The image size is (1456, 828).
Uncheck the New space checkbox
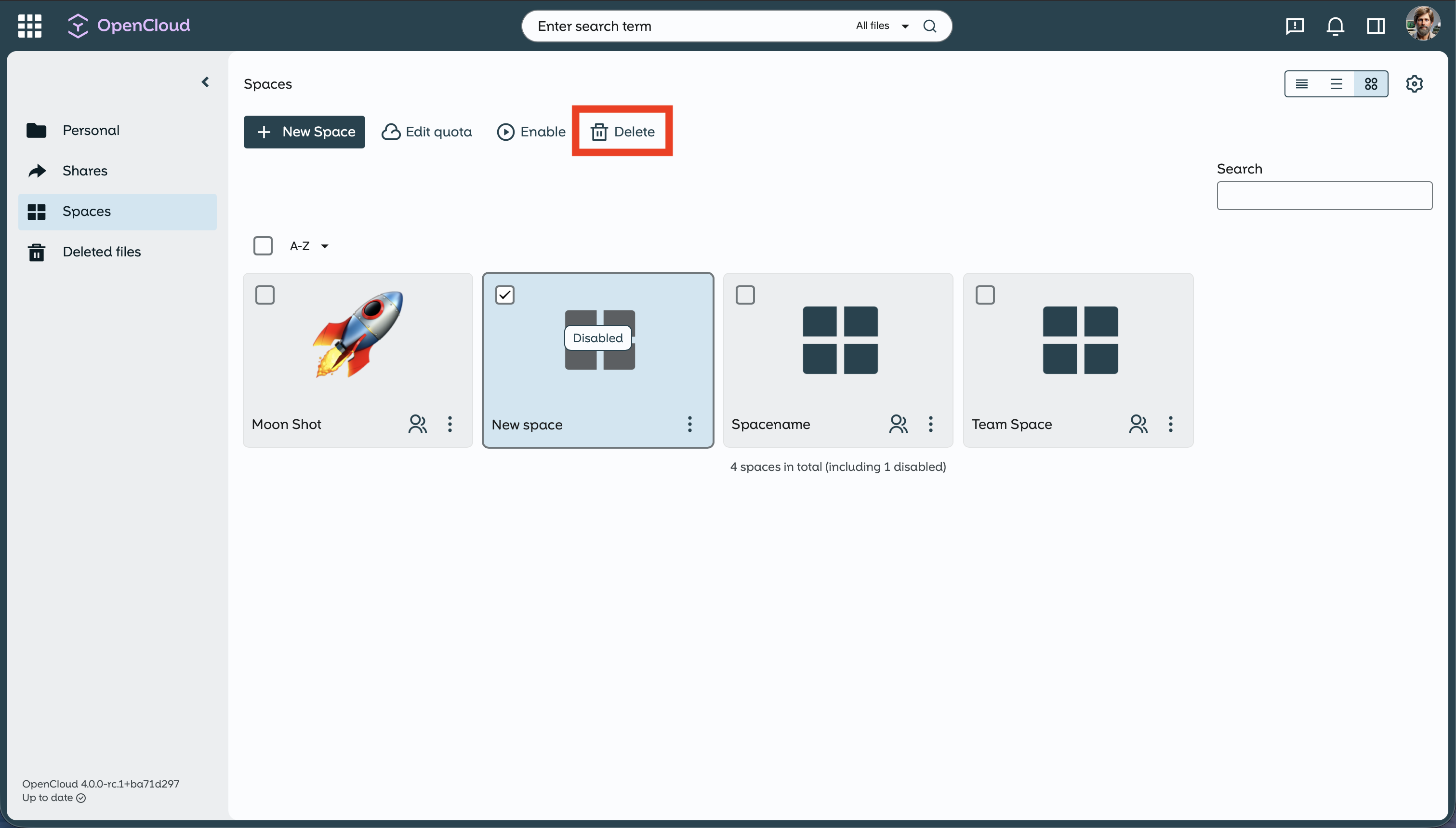[504, 294]
